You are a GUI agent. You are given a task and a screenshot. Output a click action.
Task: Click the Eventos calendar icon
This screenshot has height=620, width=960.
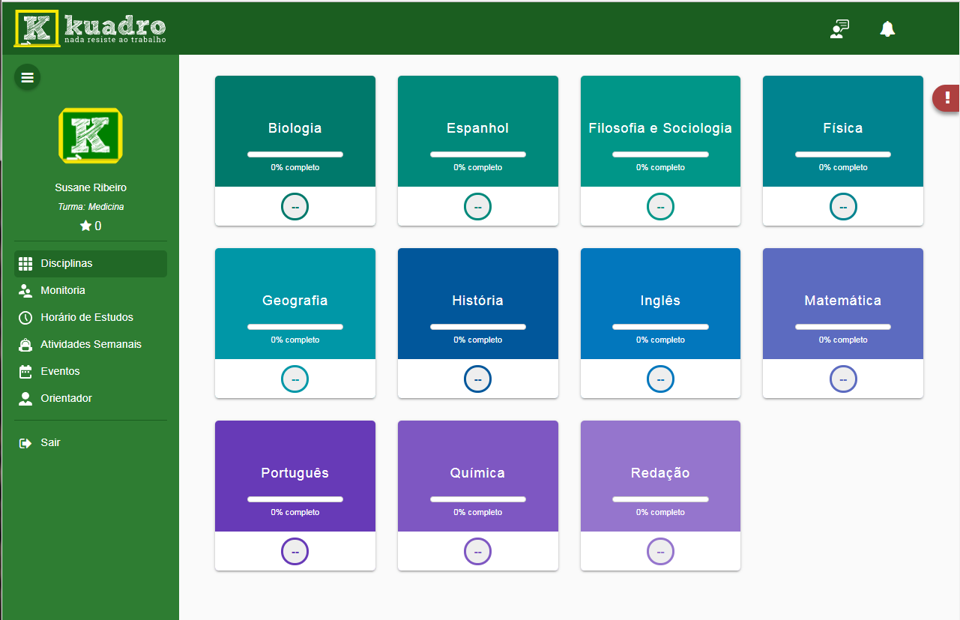[x=26, y=372]
